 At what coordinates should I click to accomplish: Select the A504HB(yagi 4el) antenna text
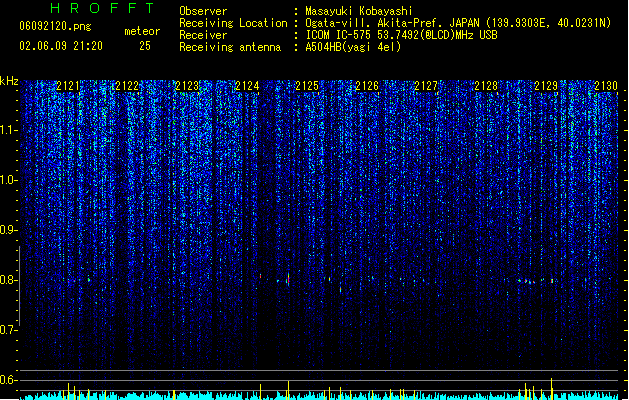click(353, 47)
